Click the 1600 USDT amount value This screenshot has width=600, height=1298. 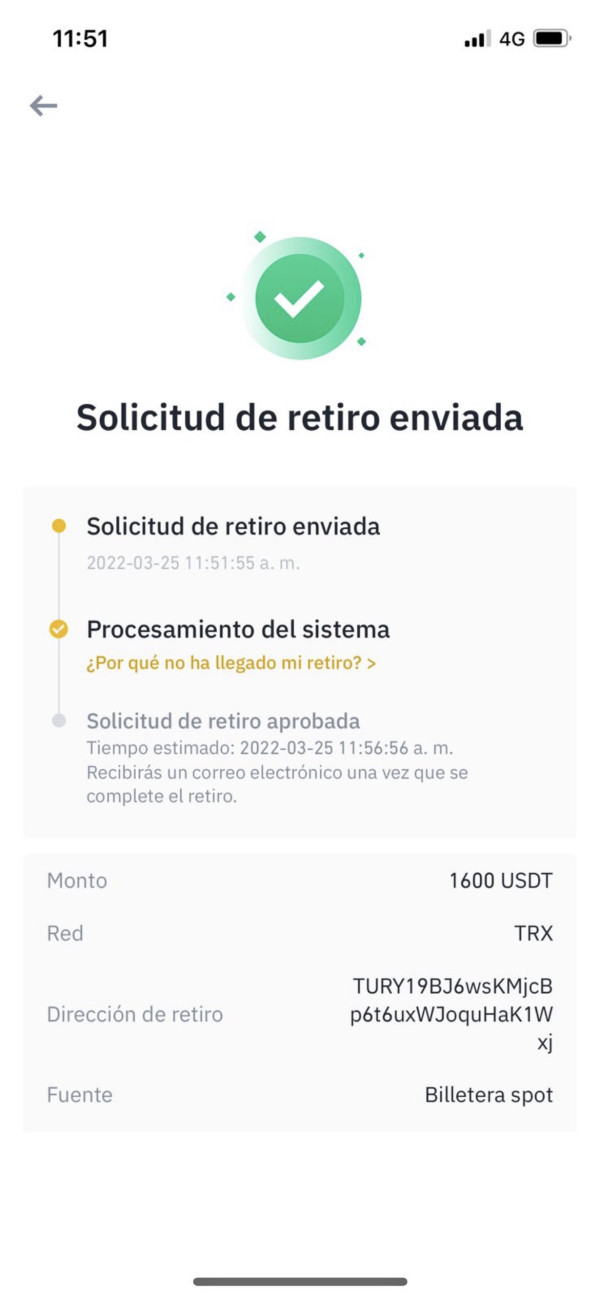500,881
